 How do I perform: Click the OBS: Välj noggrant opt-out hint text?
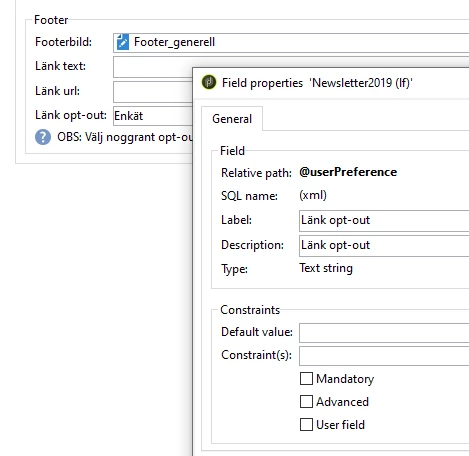tap(125, 137)
